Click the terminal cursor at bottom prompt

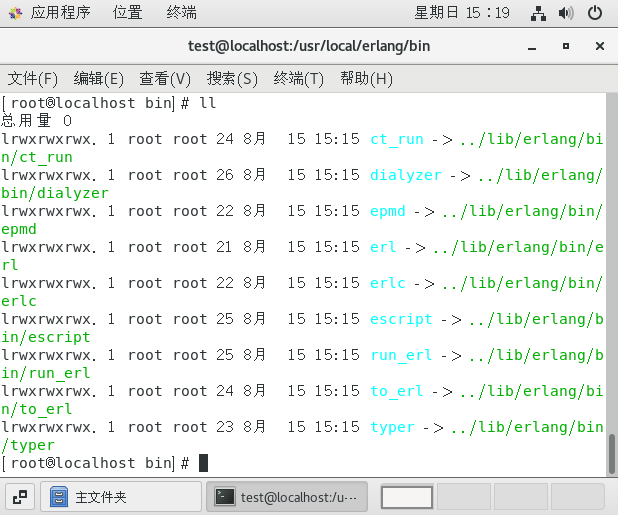click(203, 463)
